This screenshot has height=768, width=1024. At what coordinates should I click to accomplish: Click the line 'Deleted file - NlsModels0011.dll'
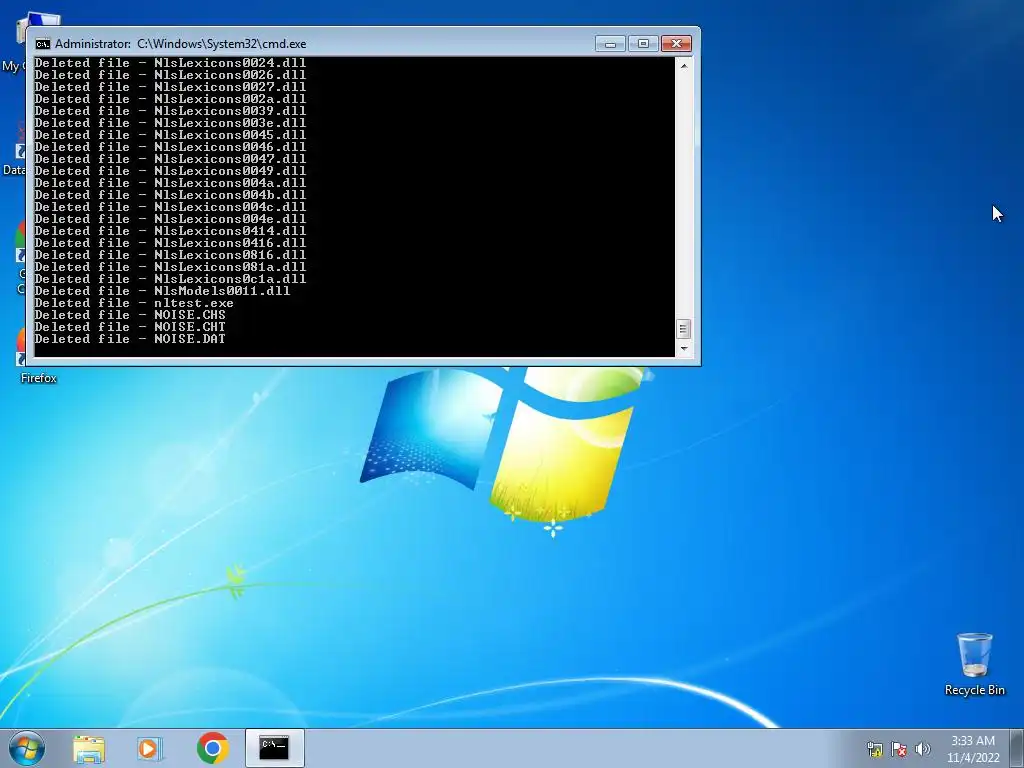162,291
